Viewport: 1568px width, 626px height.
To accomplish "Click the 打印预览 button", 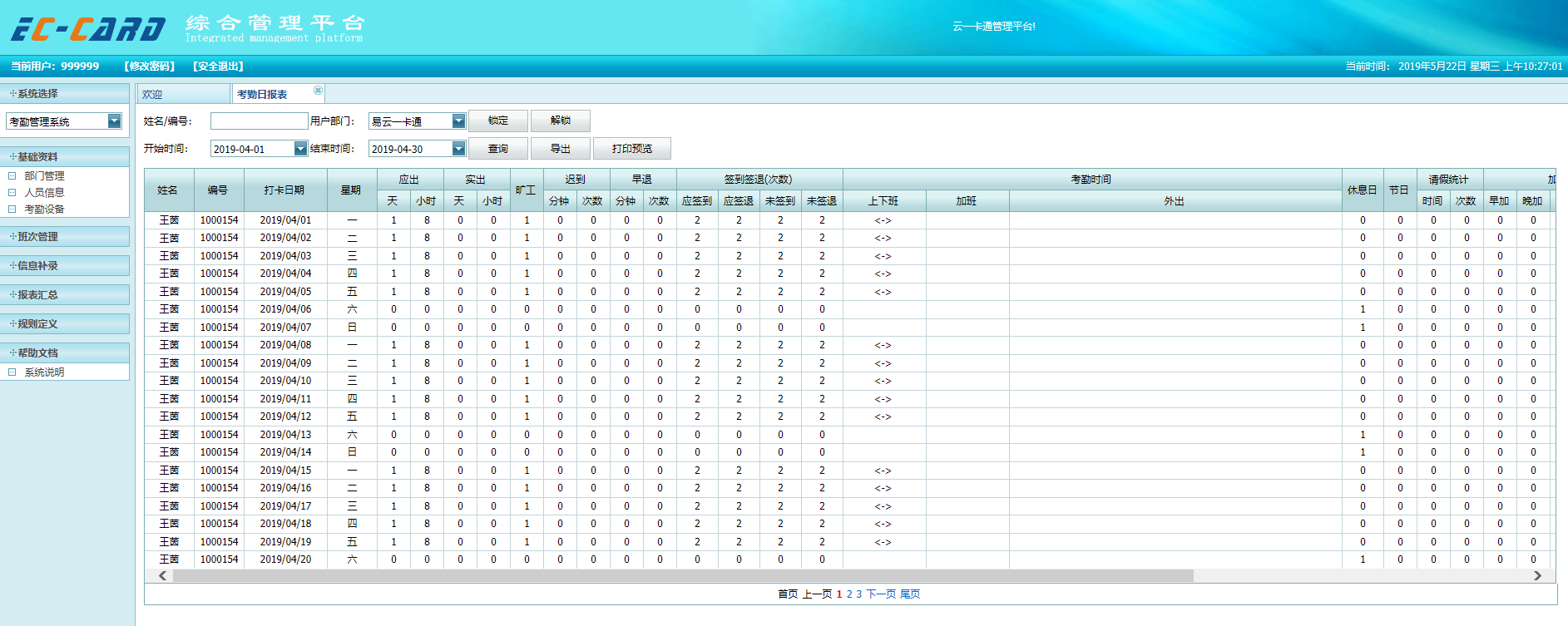I will pos(632,149).
